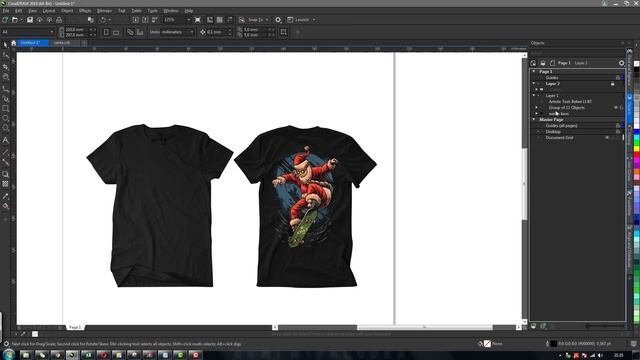The height and width of the screenshot is (360, 640).
Task: Select the Page 1 tab at bottom
Action: click(x=75, y=327)
